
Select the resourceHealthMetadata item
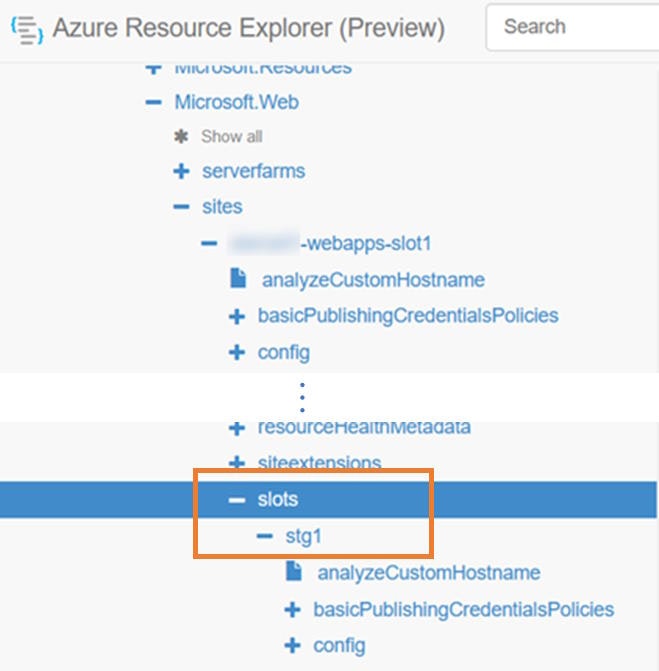(x=364, y=427)
